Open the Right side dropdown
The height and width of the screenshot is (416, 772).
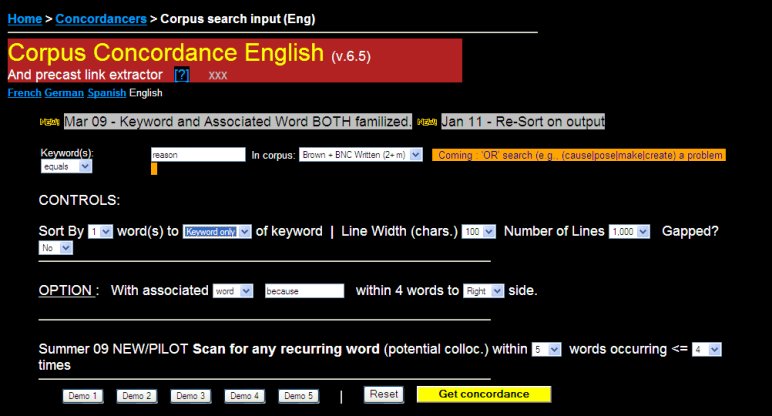pos(484,291)
